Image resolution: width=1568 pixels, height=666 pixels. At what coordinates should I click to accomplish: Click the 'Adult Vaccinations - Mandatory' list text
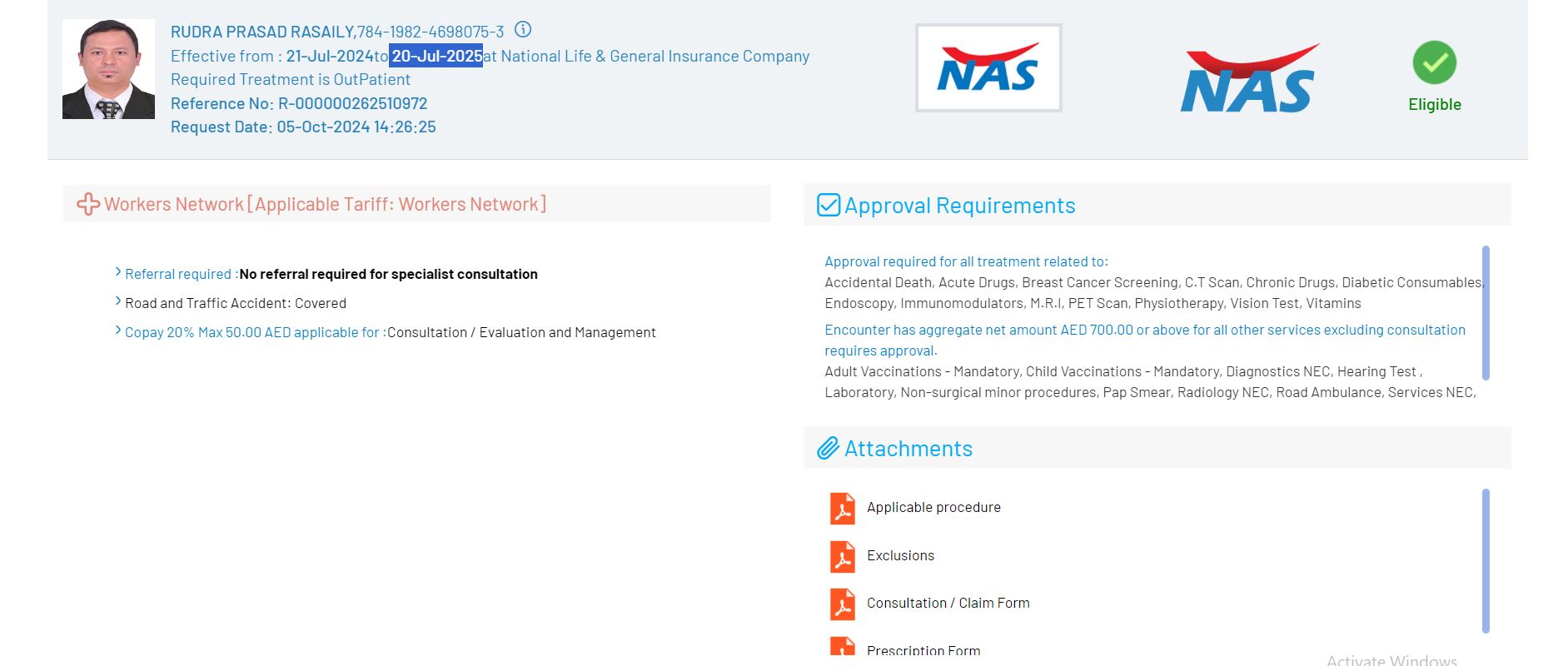(1123, 371)
